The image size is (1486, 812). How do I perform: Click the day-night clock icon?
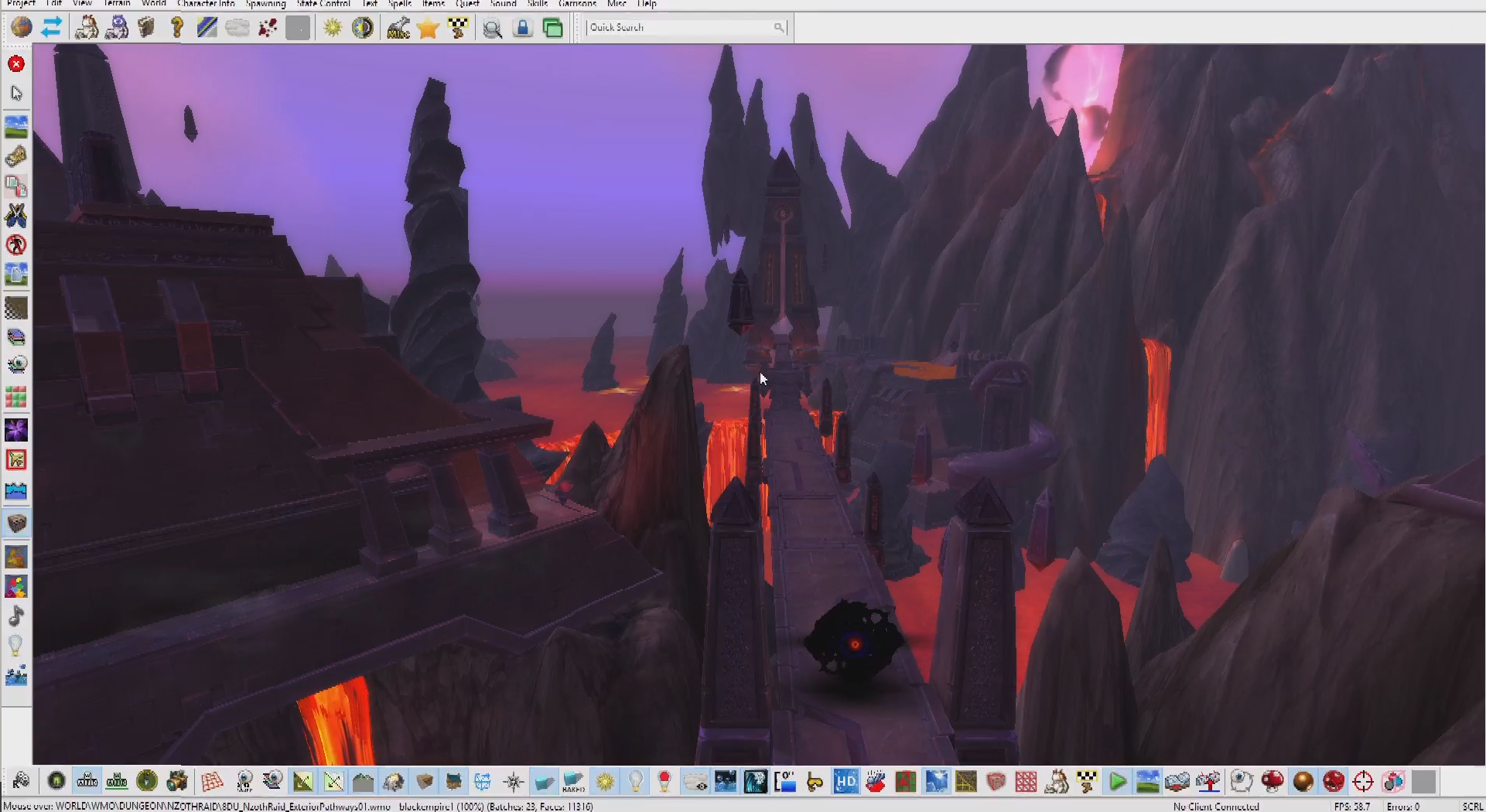(362, 28)
